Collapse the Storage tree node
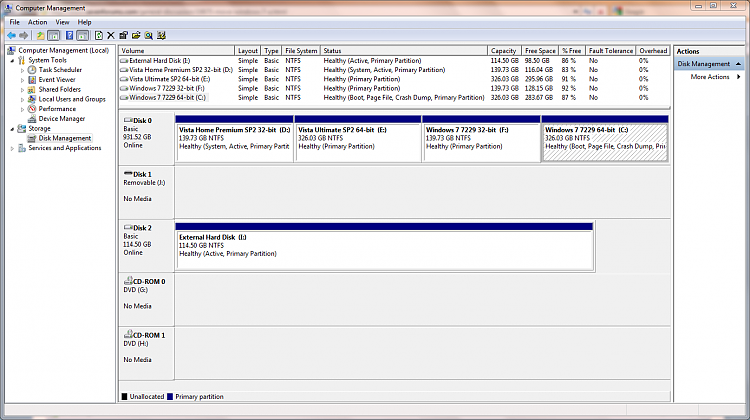Screen dimensions: 750x420 [x=12, y=129]
